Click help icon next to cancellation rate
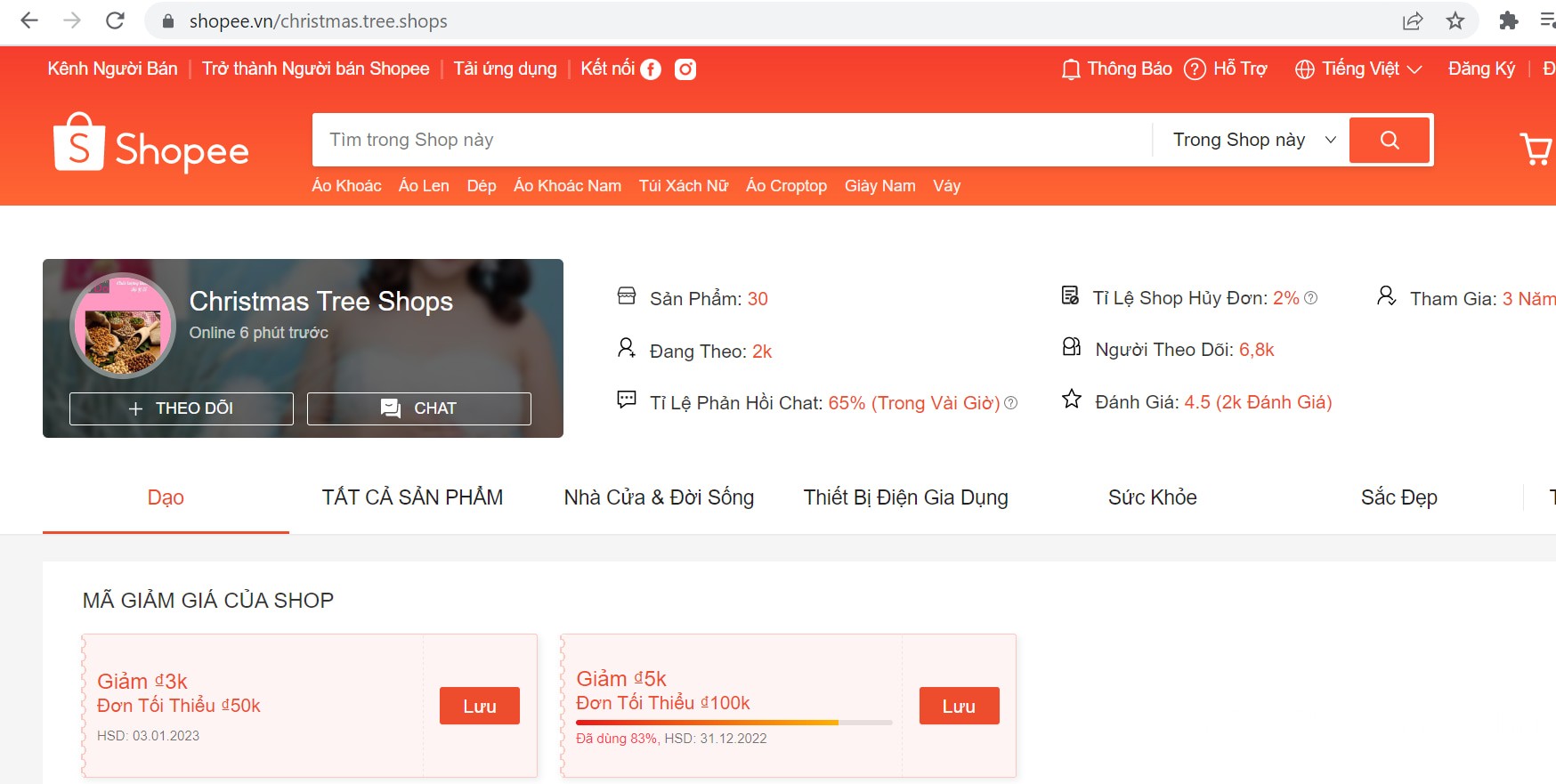The height and width of the screenshot is (784, 1556). (1311, 298)
